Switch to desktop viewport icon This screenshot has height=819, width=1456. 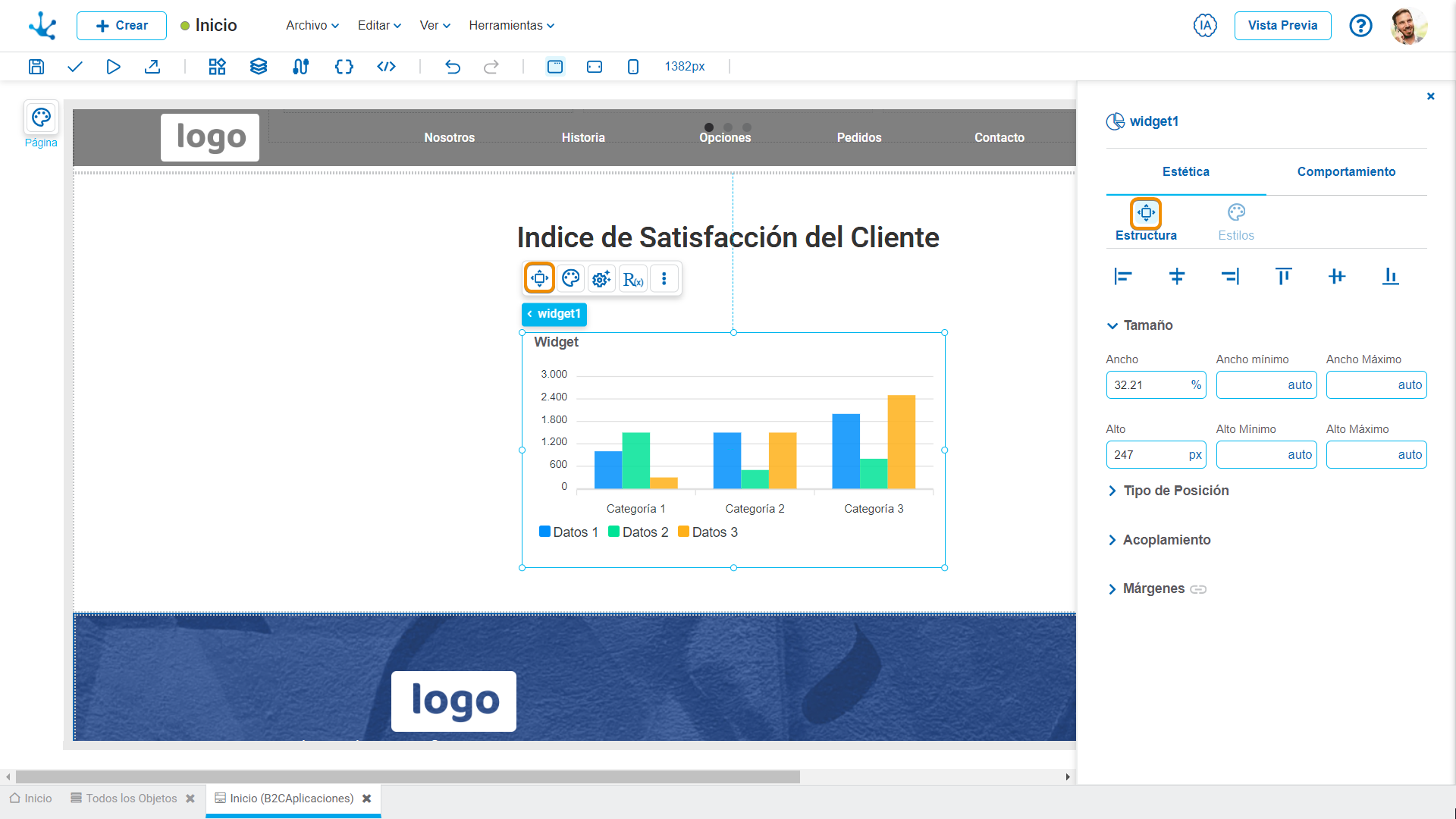point(555,67)
